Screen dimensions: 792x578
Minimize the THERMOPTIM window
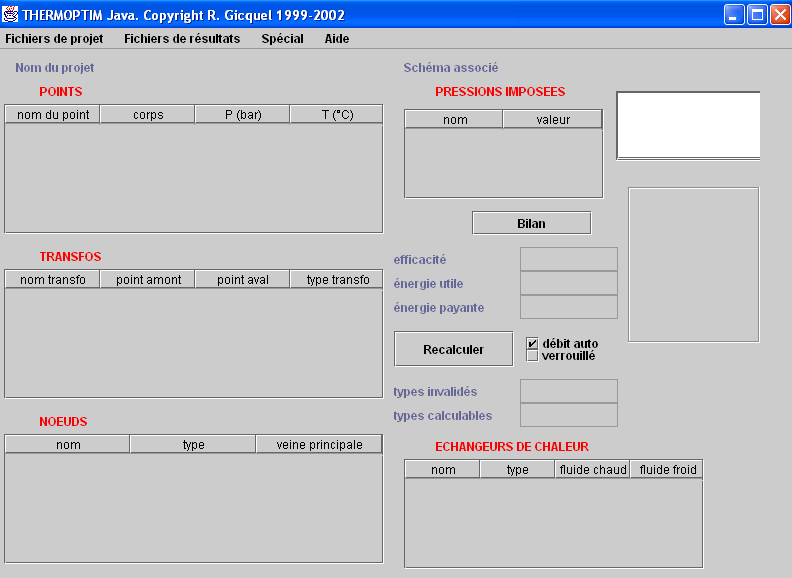tap(733, 15)
